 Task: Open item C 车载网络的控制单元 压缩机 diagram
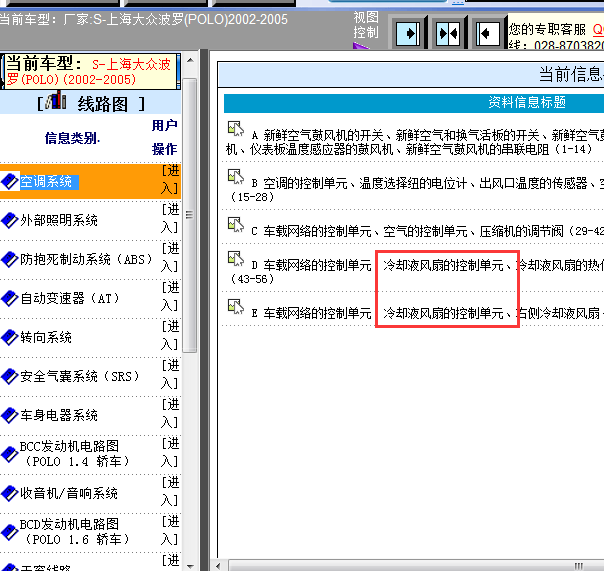[x=428, y=231]
